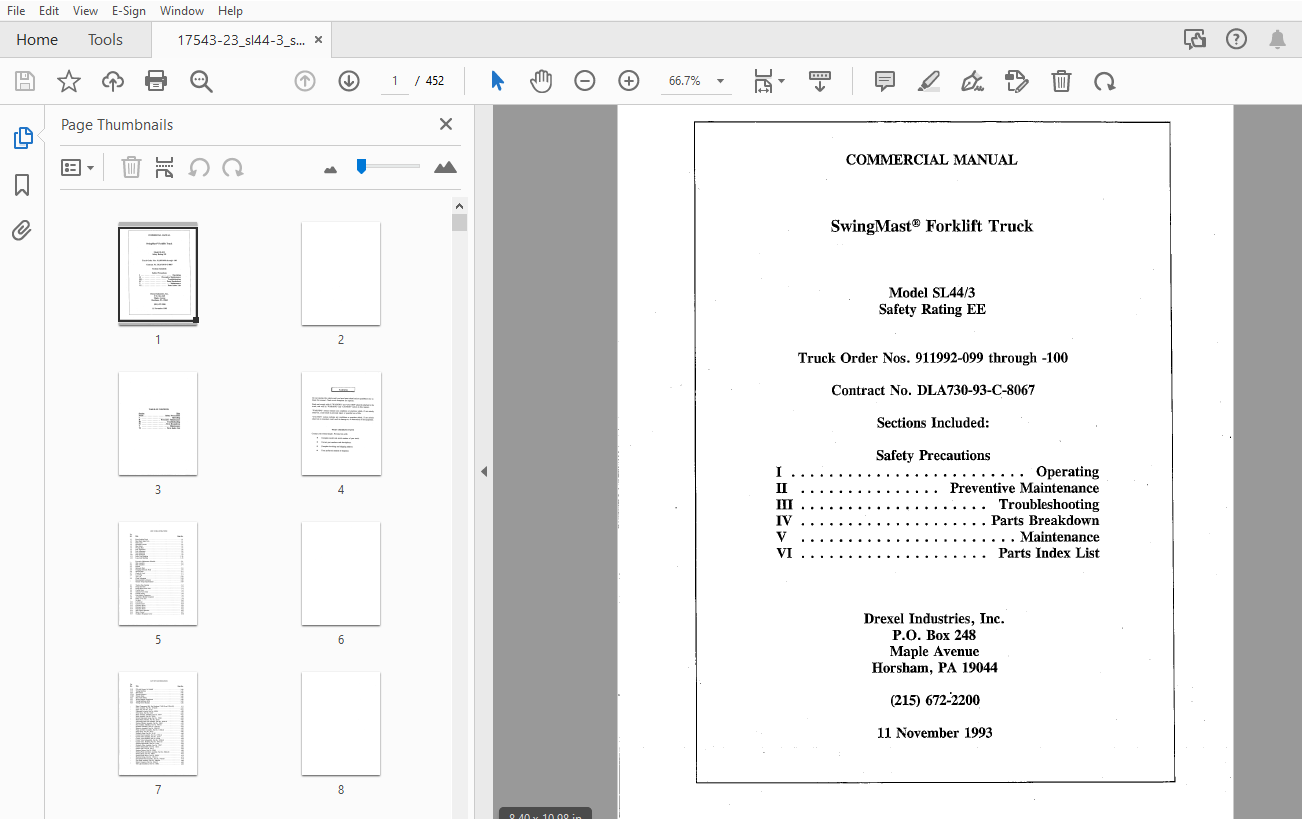The image size is (1302, 819).
Task: Delete selected page in thumbnails panel
Action: tap(131, 167)
